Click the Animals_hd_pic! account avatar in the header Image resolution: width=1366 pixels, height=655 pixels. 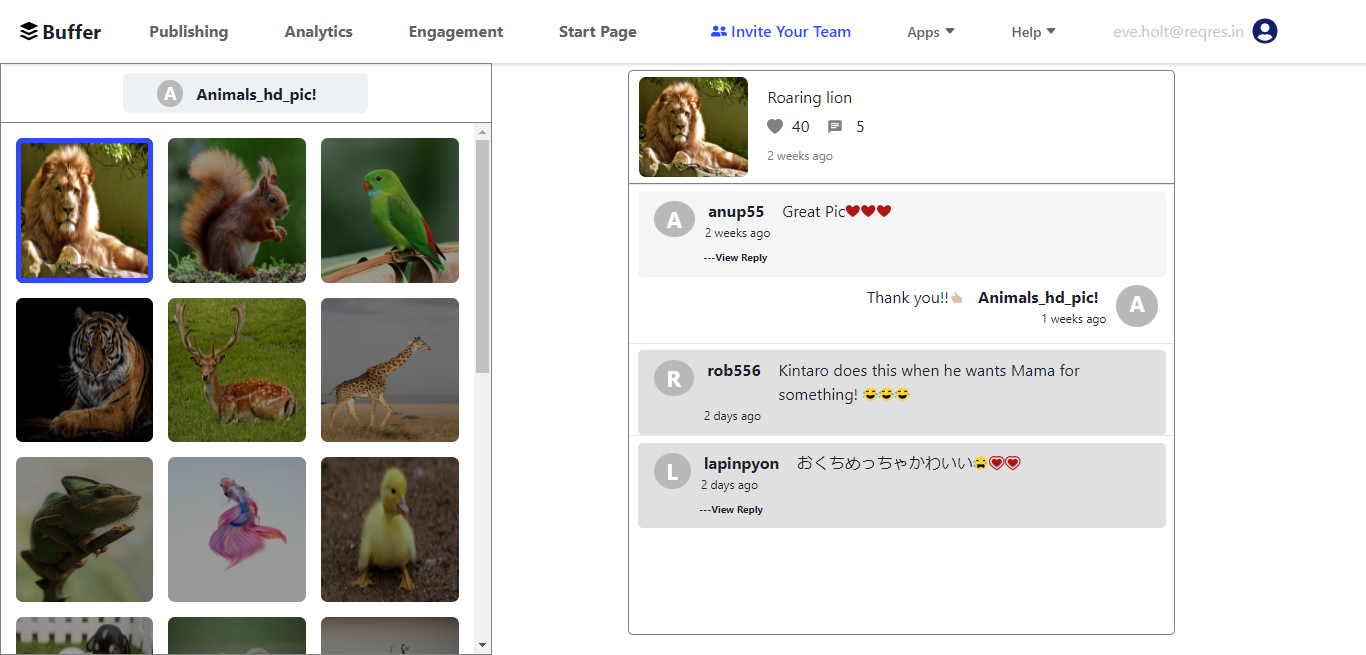170,94
